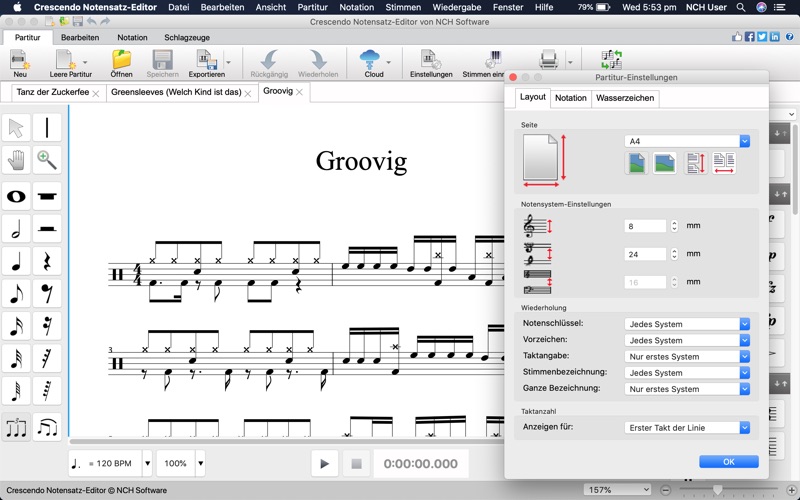Select the whole note tool

click(x=16, y=196)
